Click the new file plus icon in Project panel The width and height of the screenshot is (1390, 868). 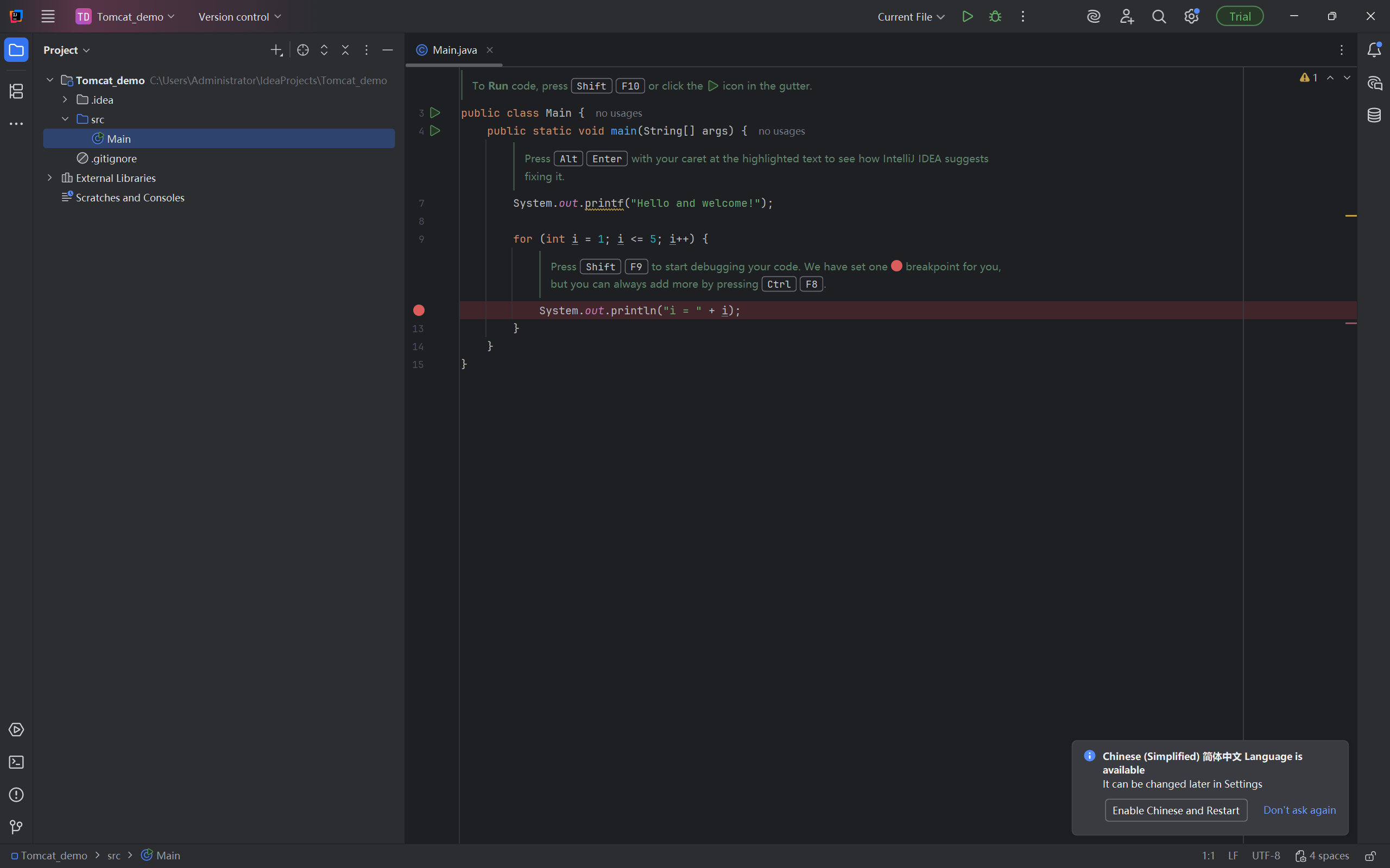[276, 50]
